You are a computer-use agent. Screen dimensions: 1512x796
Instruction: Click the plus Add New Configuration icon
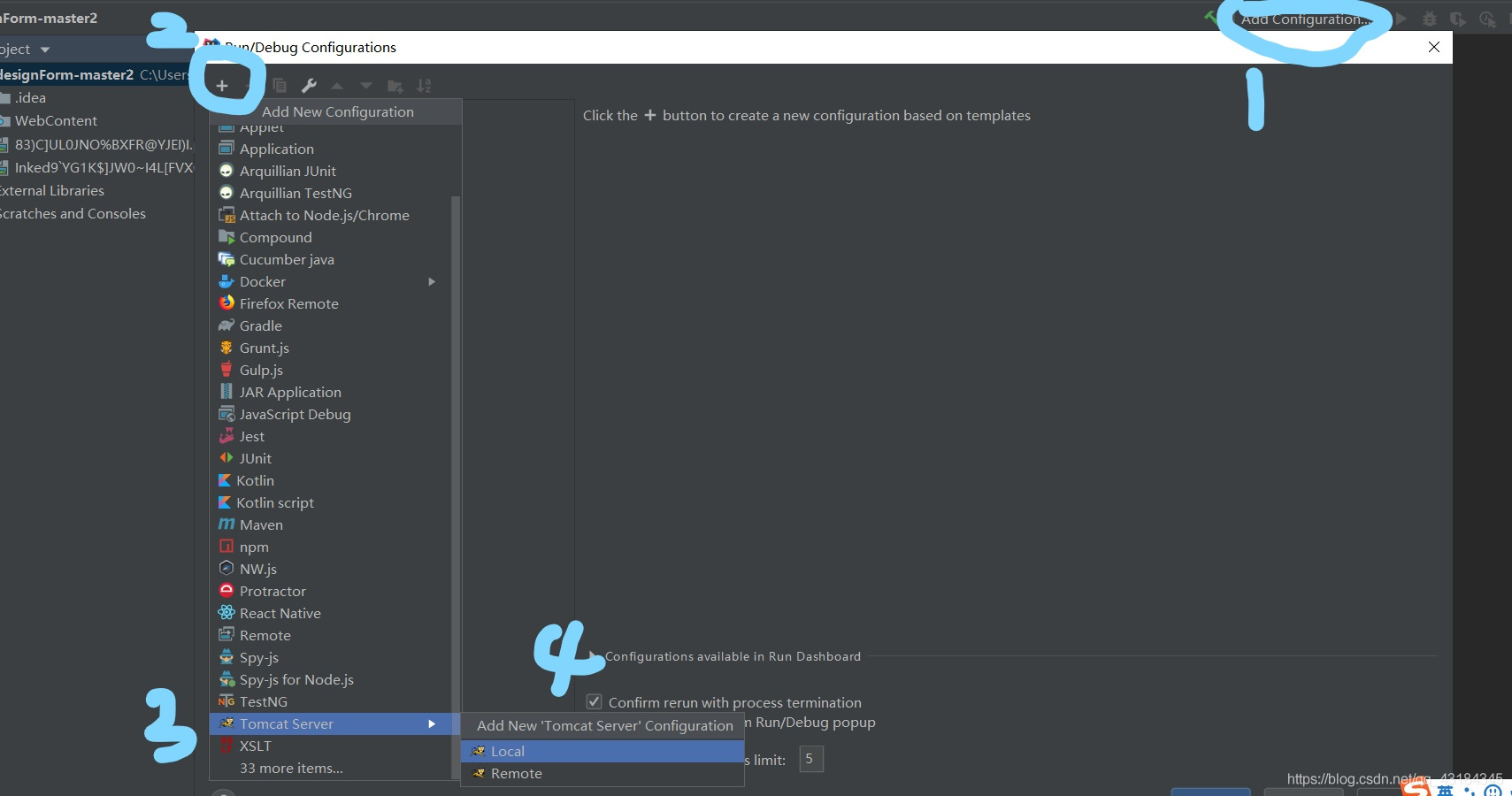click(222, 86)
